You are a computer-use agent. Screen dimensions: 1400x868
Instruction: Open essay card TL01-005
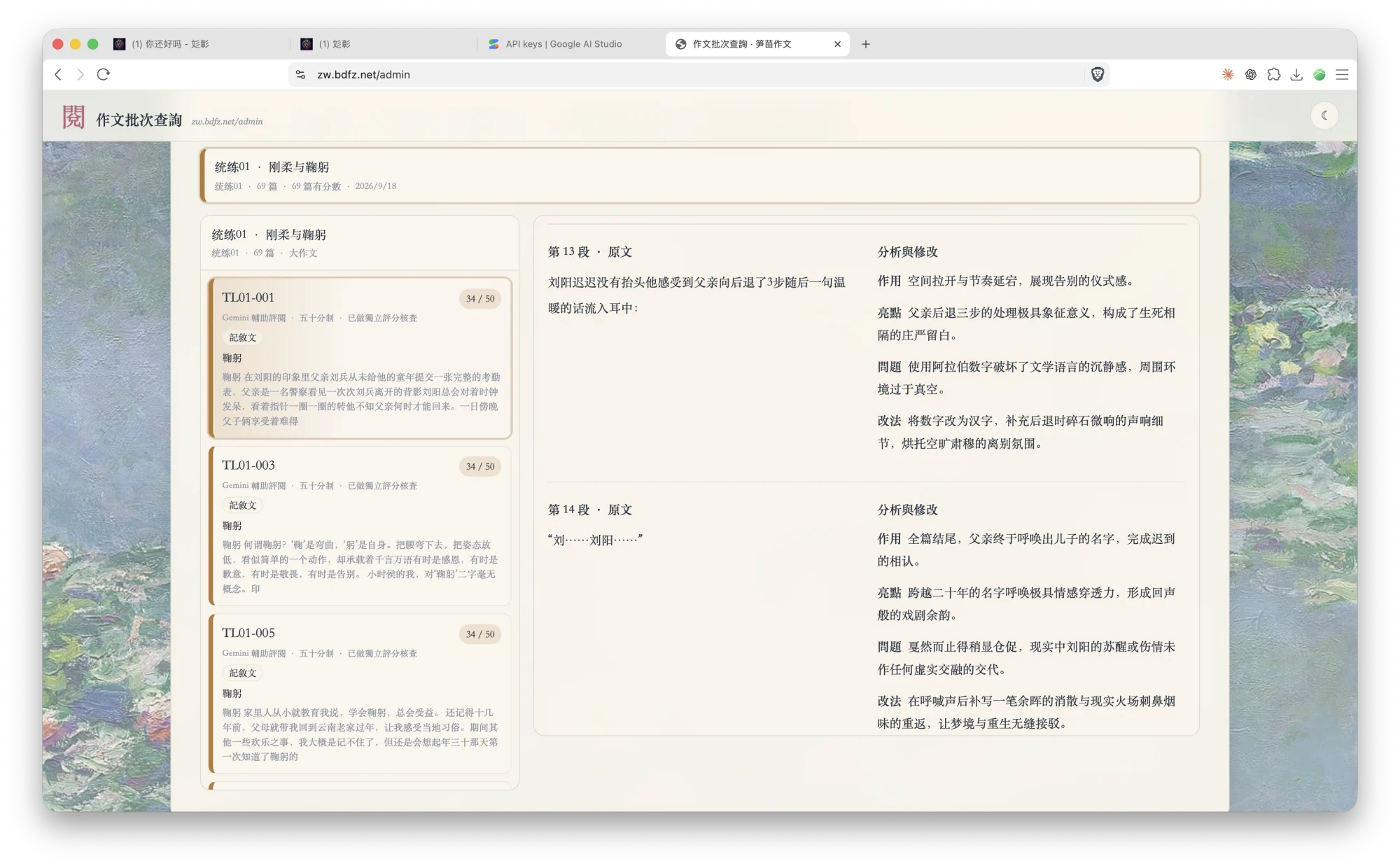tap(360, 694)
